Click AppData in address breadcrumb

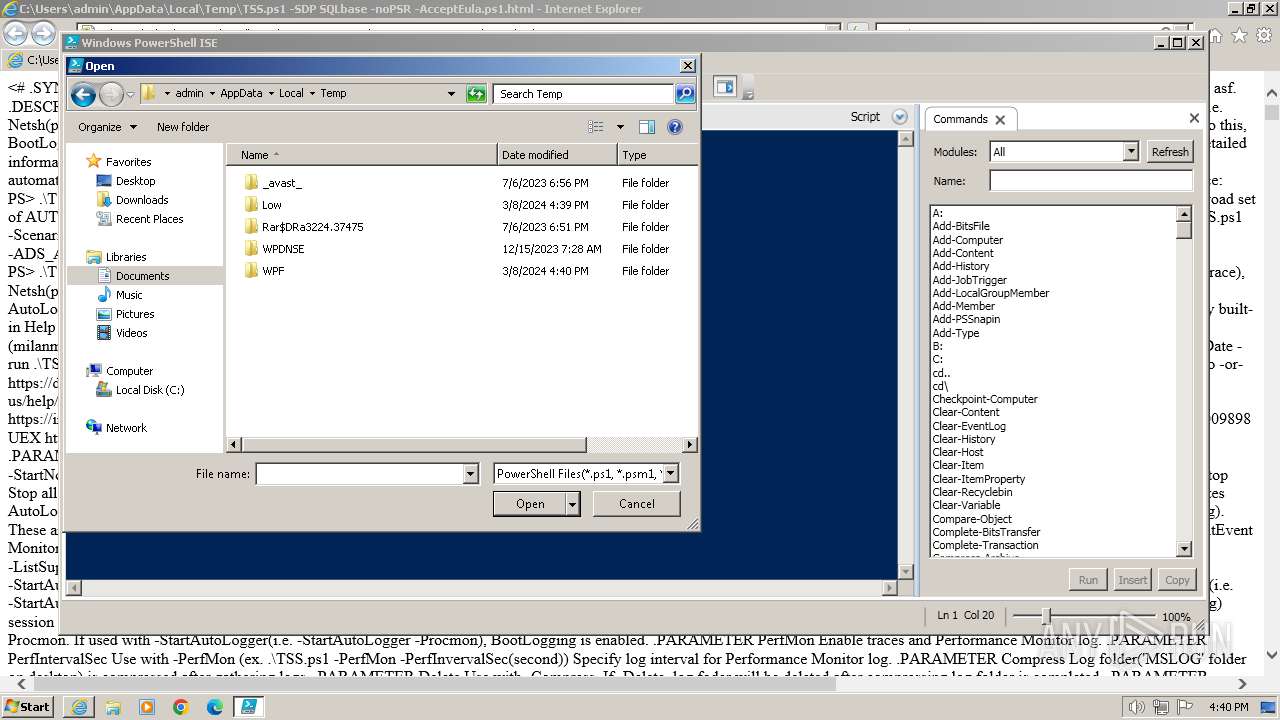pos(241,93)
